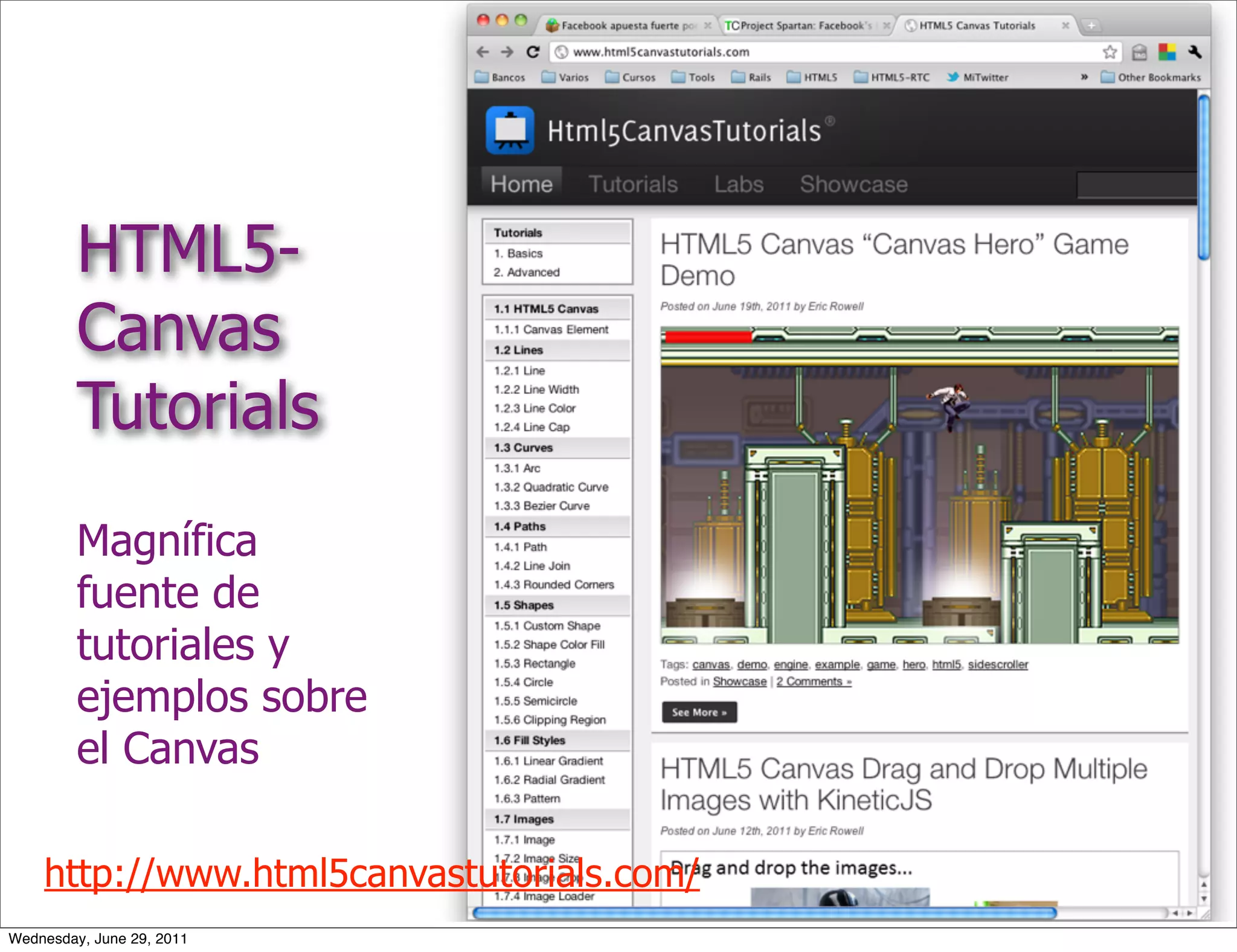Open 1.5.2 Shape Color Fill tutorial

[550, 645]
